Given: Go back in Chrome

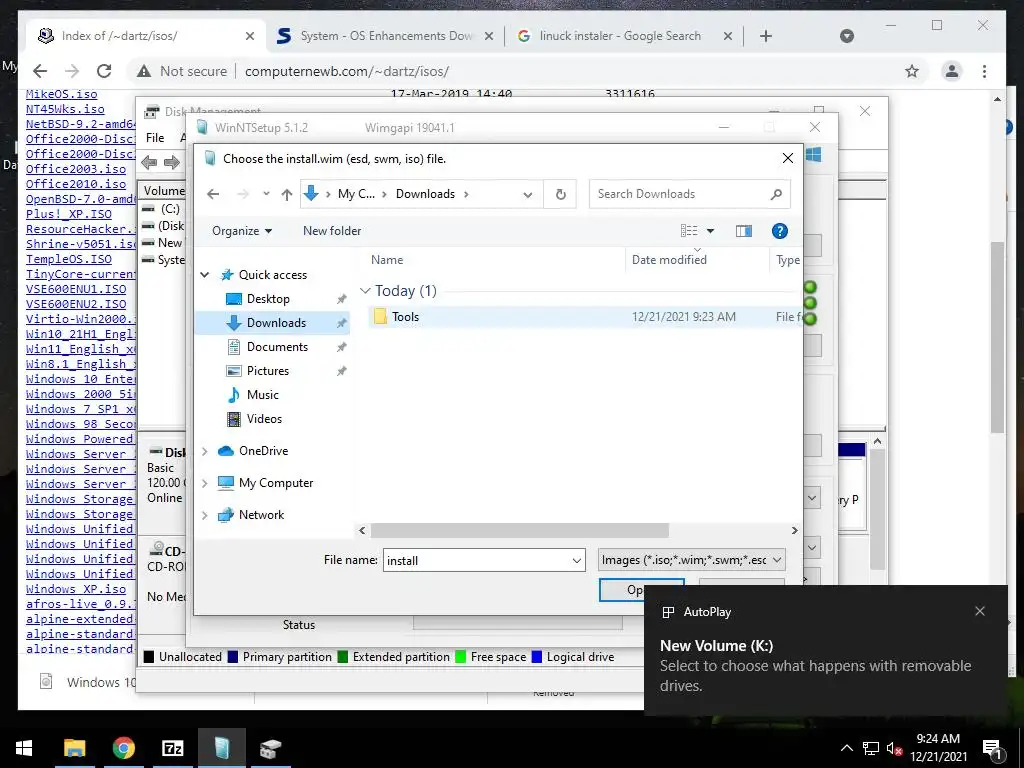Looking at the screenshot, I should pos(40,71).
